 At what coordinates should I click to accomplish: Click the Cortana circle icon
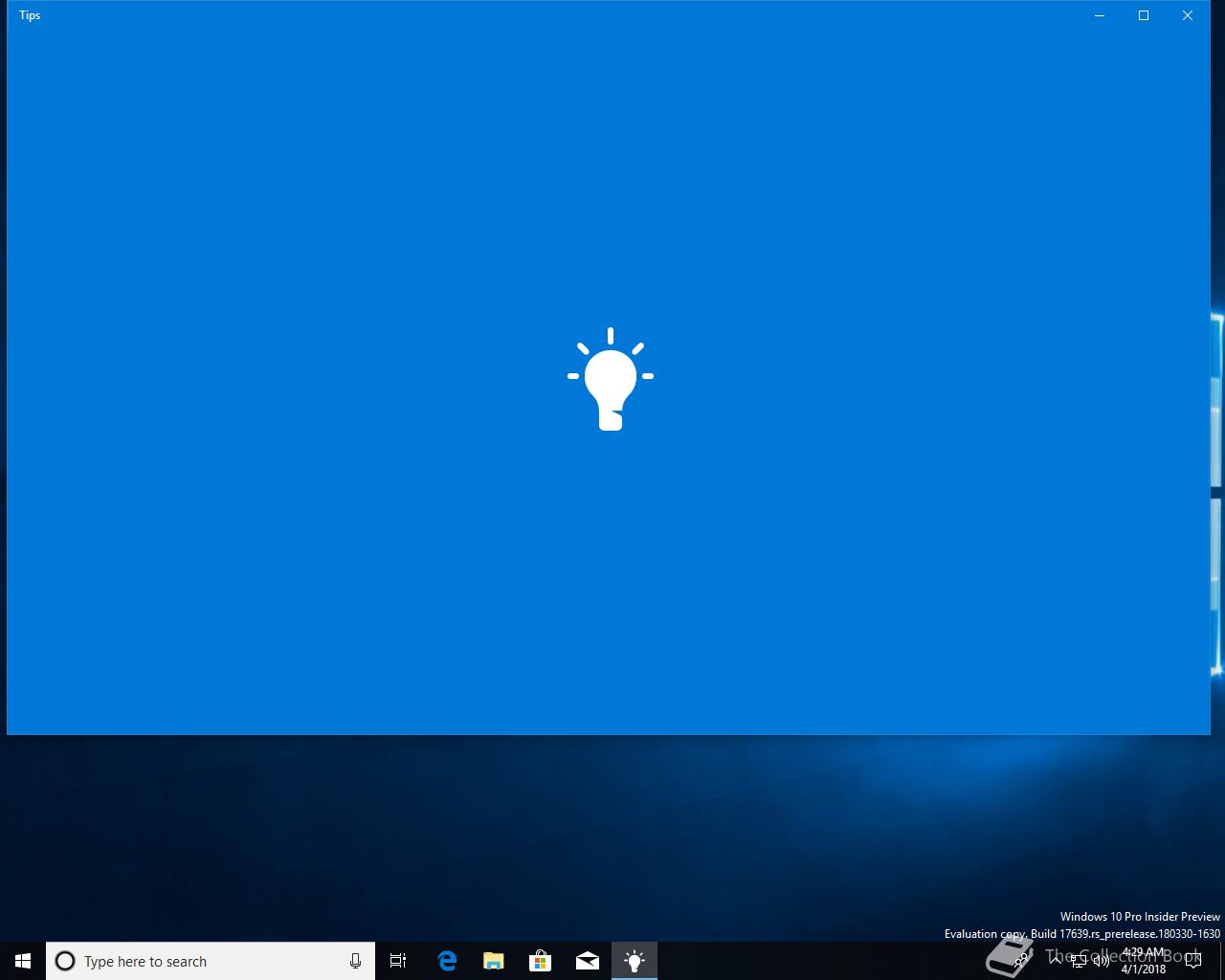(x=65, y=961)
